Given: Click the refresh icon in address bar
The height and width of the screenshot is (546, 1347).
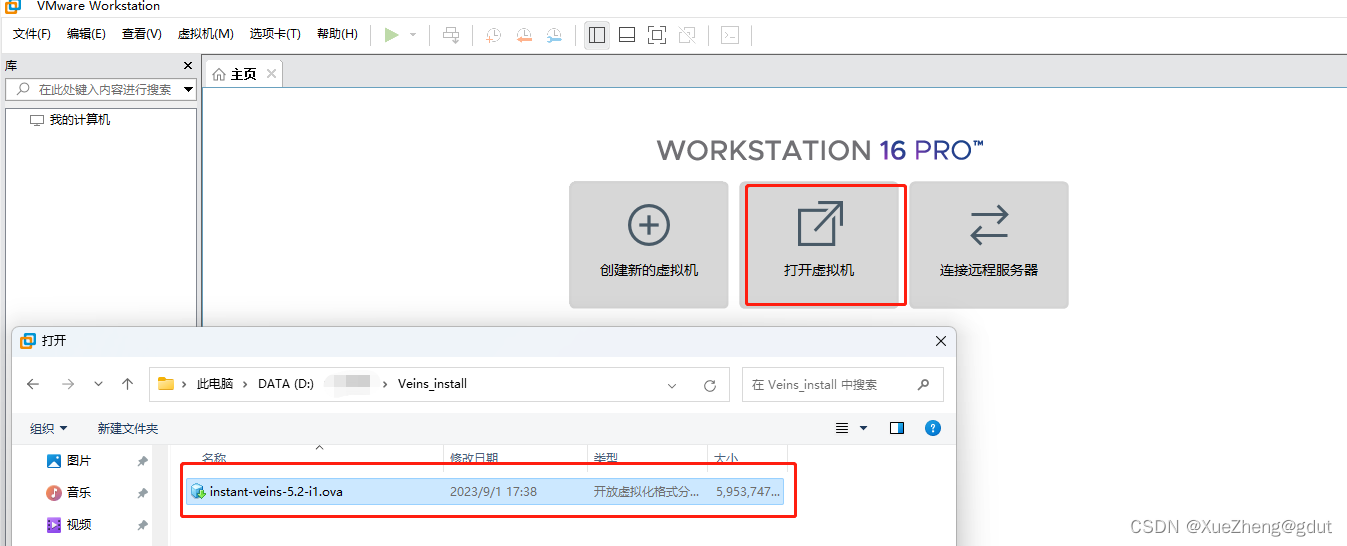Looking at the screenshot, I should pos(710,385).
